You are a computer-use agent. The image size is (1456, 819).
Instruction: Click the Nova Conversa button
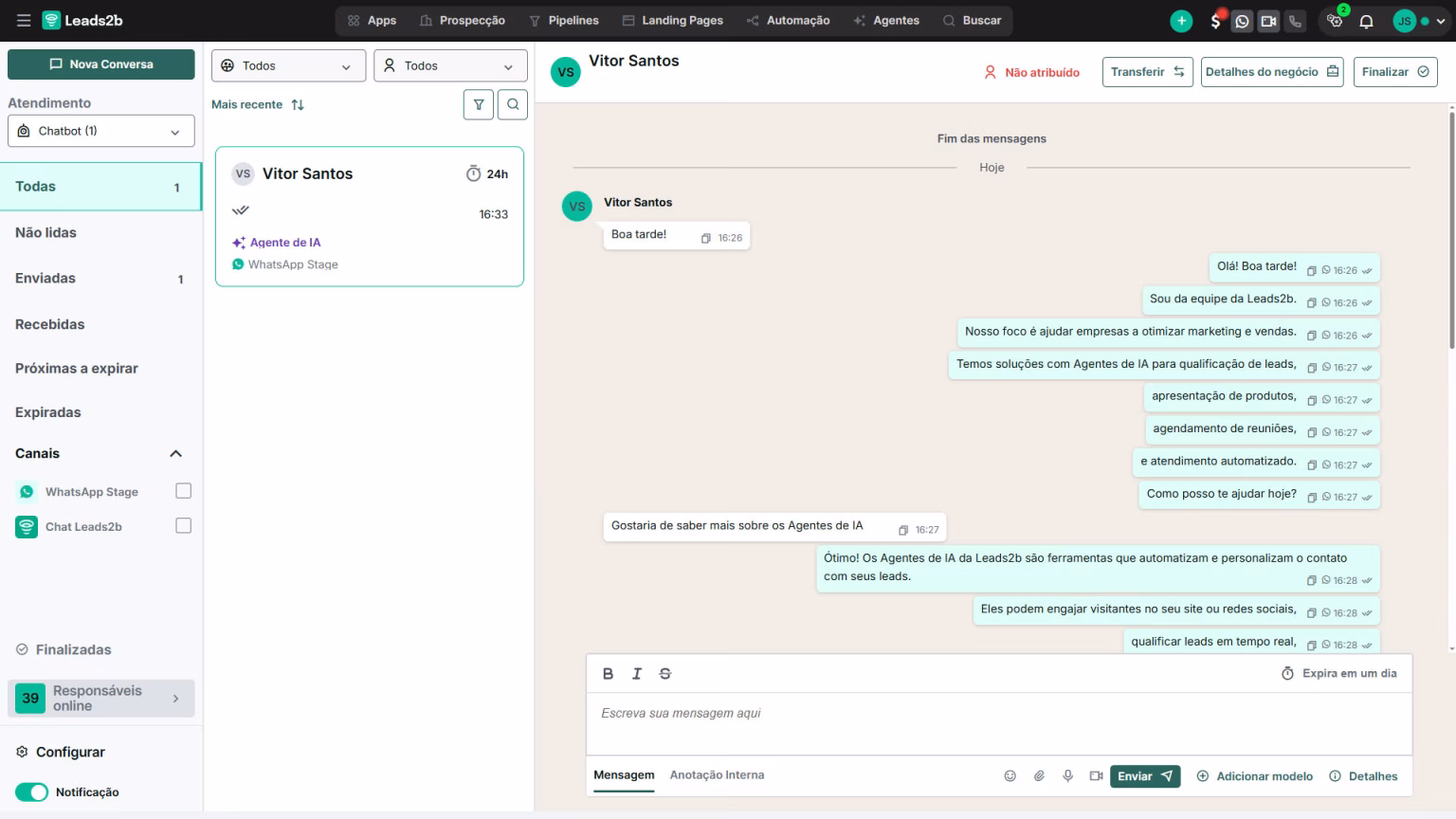tap(101, 64)
